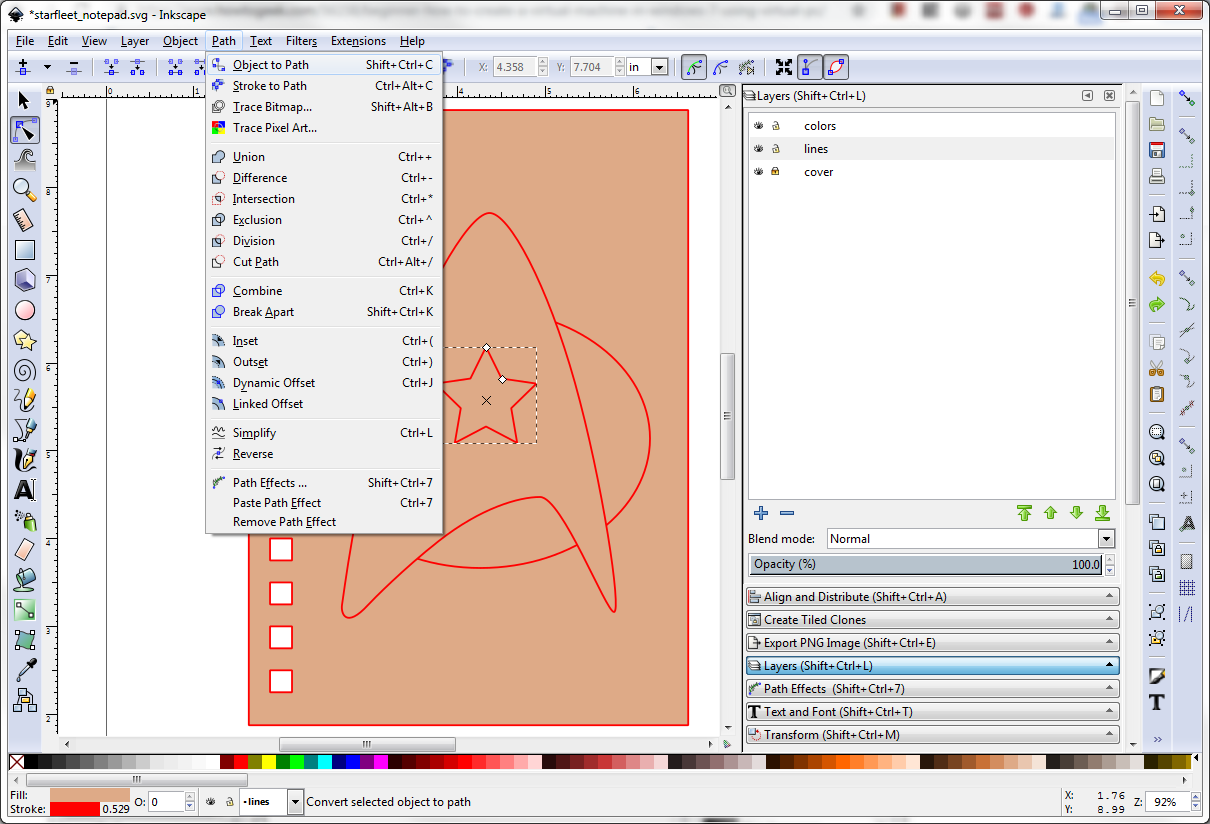Open the Filters menu

coord(301,41)
